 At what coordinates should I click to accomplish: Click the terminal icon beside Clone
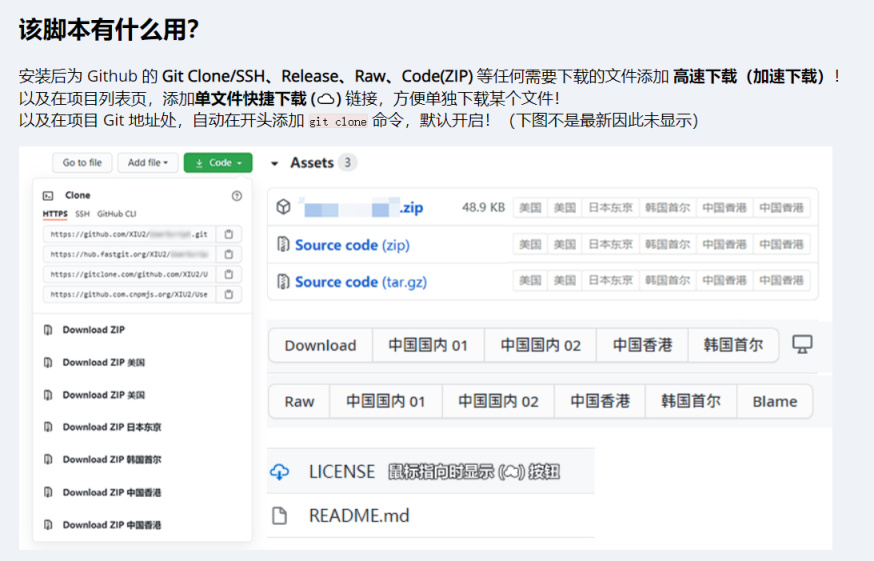click(48, 196)
